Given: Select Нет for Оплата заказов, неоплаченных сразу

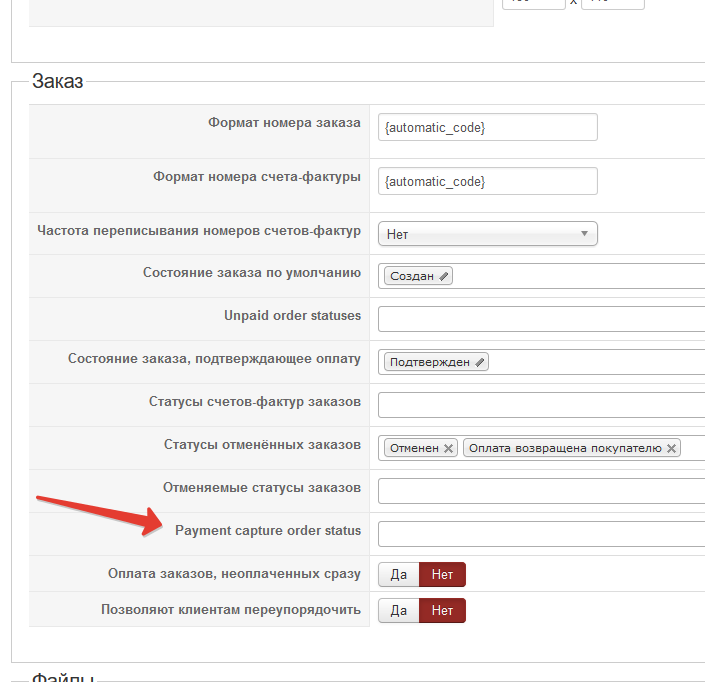Looking at the screenshot, I should tap(442, 575).
